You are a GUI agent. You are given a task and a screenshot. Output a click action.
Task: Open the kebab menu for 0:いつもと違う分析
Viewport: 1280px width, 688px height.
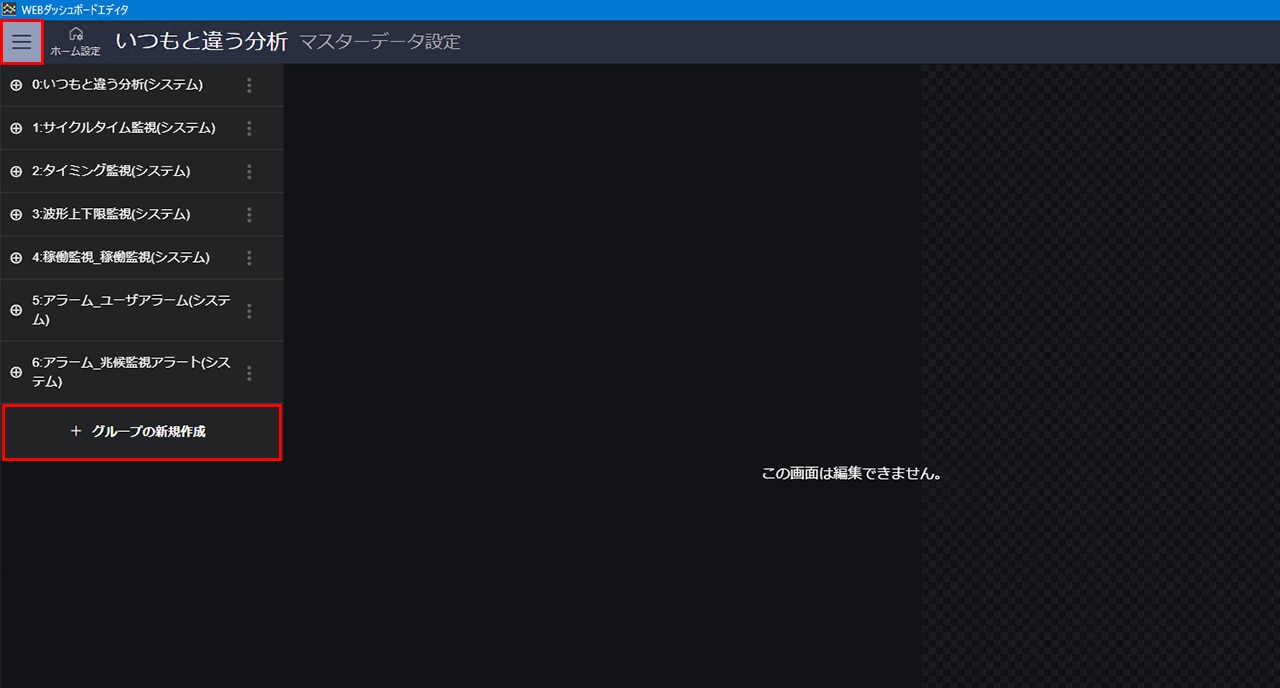[x=248, y=85]
